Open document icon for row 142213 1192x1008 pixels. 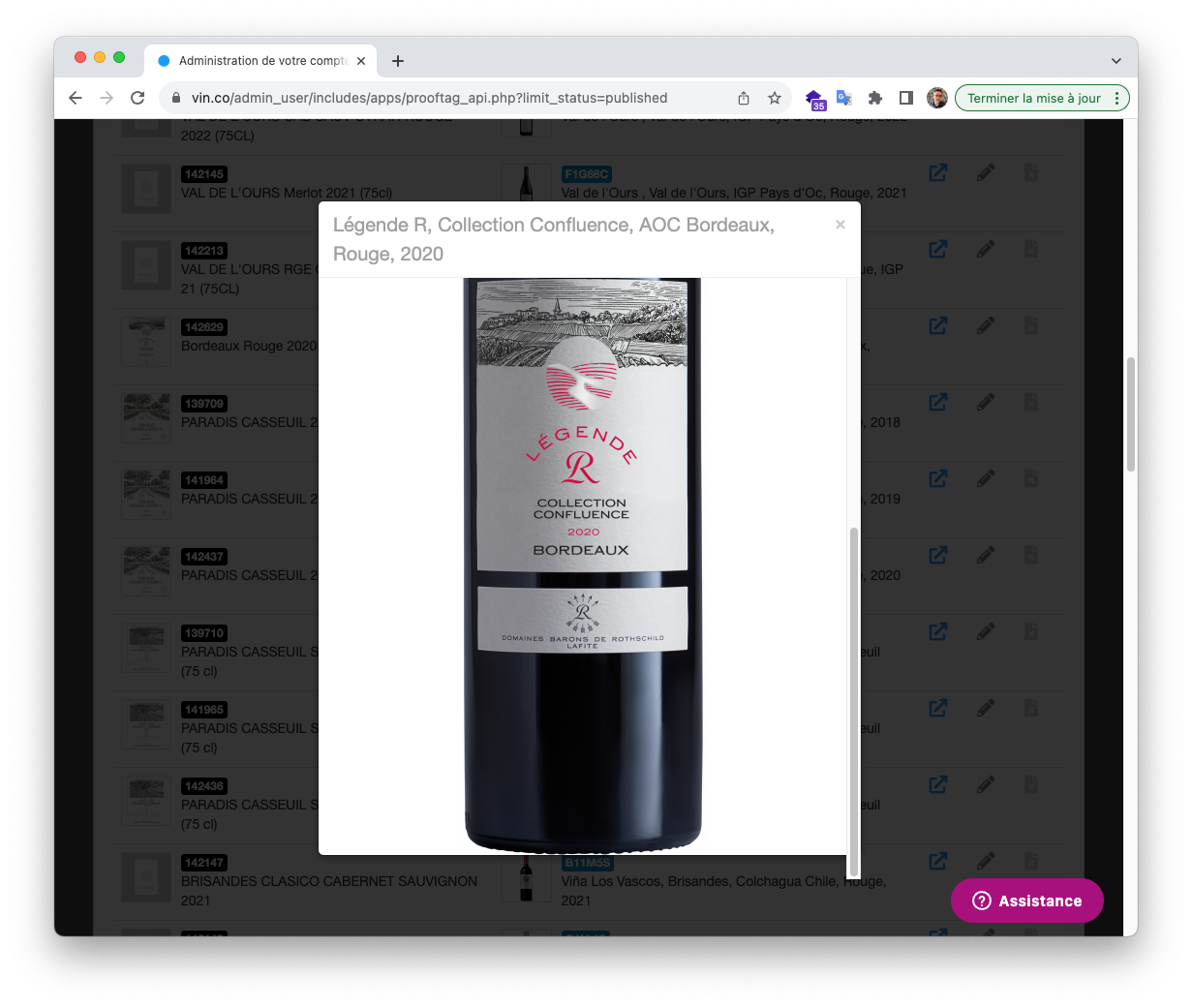(x=1031, y=249)
